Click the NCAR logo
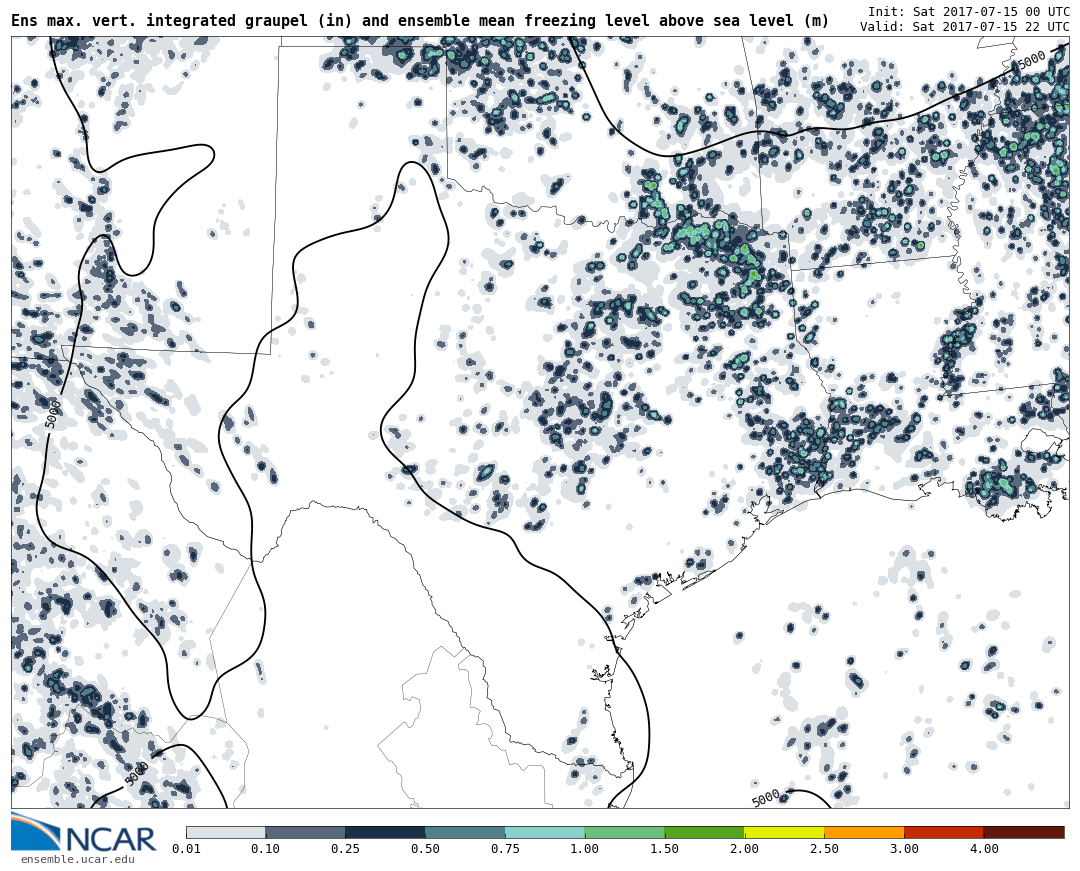 coord(84,833)
